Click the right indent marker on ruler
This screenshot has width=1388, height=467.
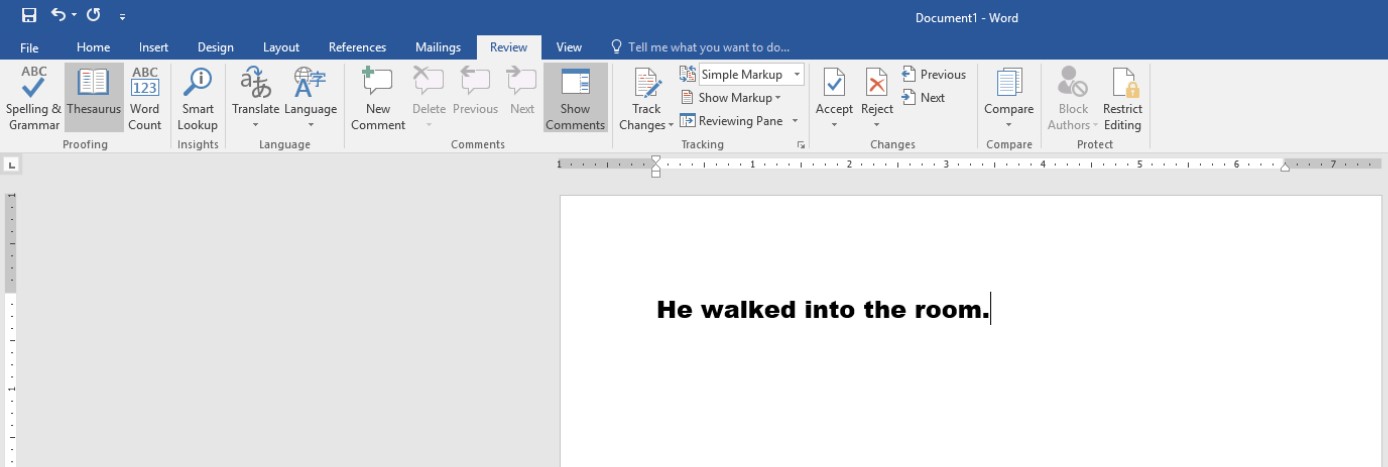click(x=1285, y=167)
